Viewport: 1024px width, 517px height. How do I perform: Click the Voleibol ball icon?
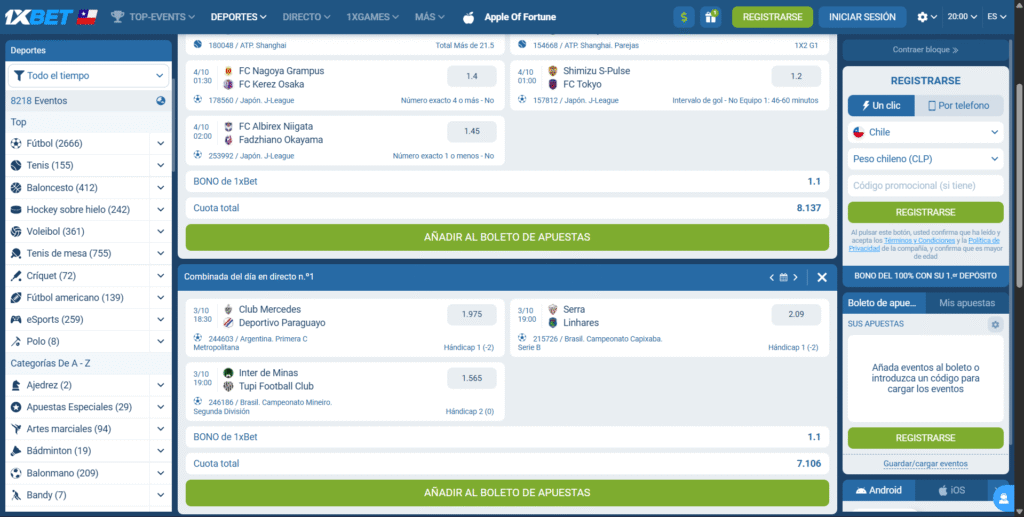point(16,231)
